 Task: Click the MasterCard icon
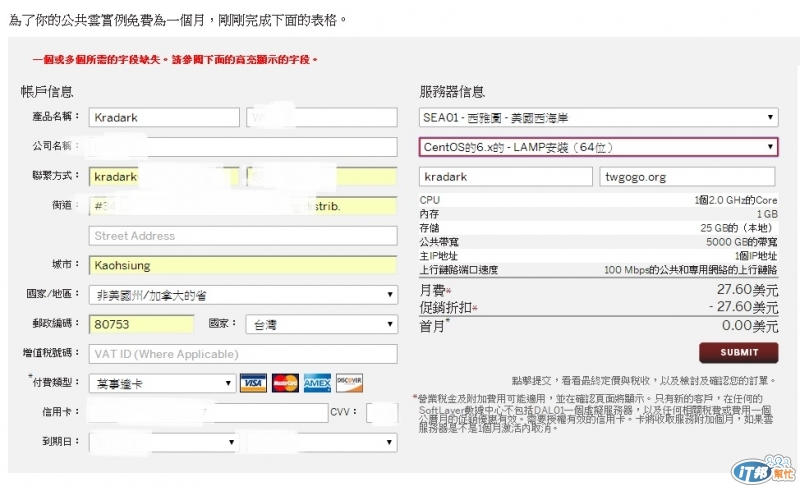(285, 383)
